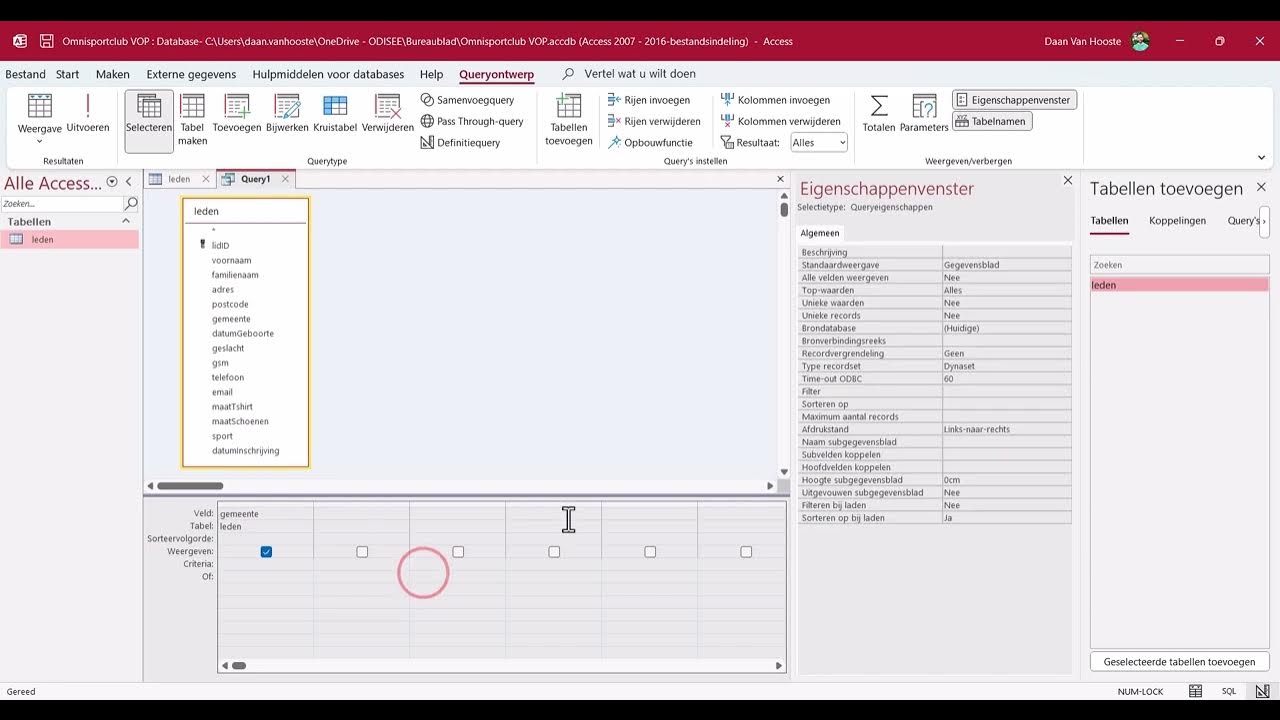
Task: Select leden table in navigation pane
Action: pos(69,240)
